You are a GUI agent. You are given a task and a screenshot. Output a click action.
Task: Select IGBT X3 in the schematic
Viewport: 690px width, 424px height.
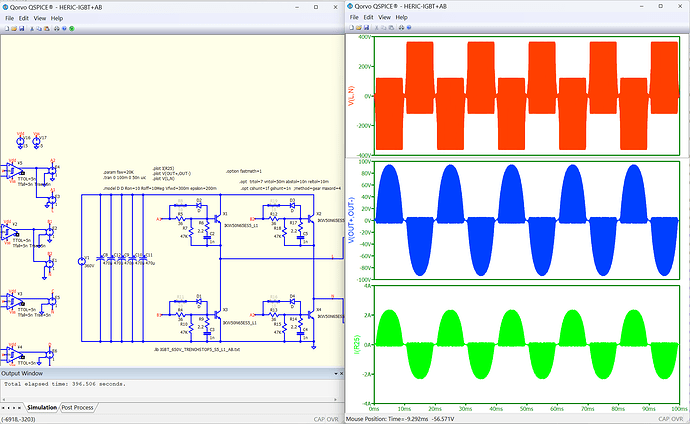(x=217, y=314)
